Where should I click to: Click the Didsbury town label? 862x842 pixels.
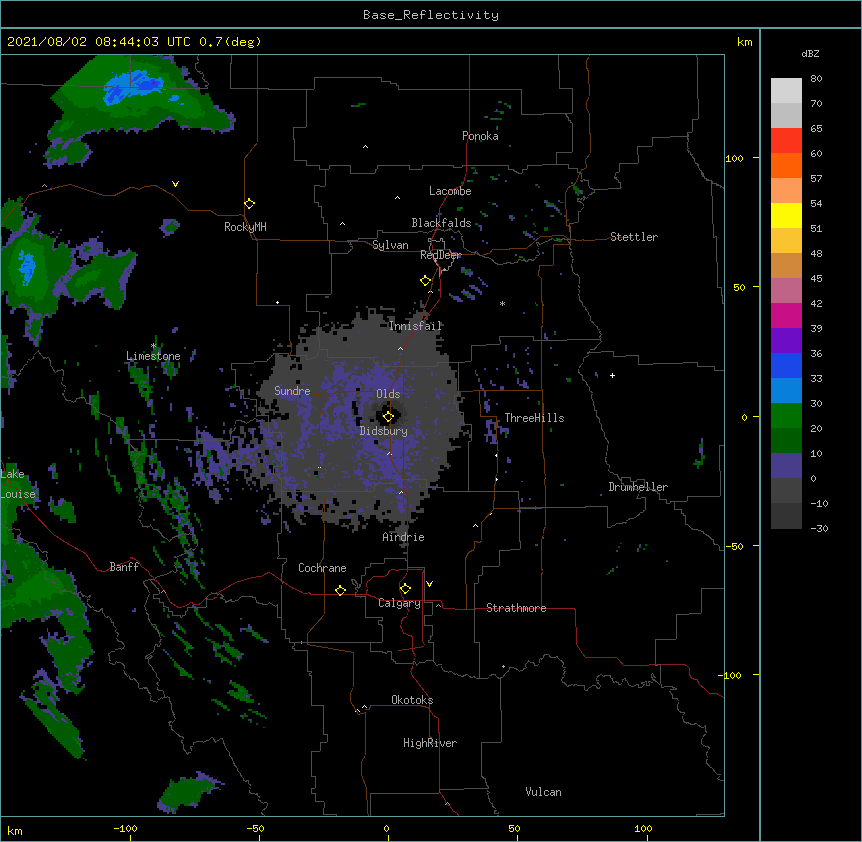[384, 431]
